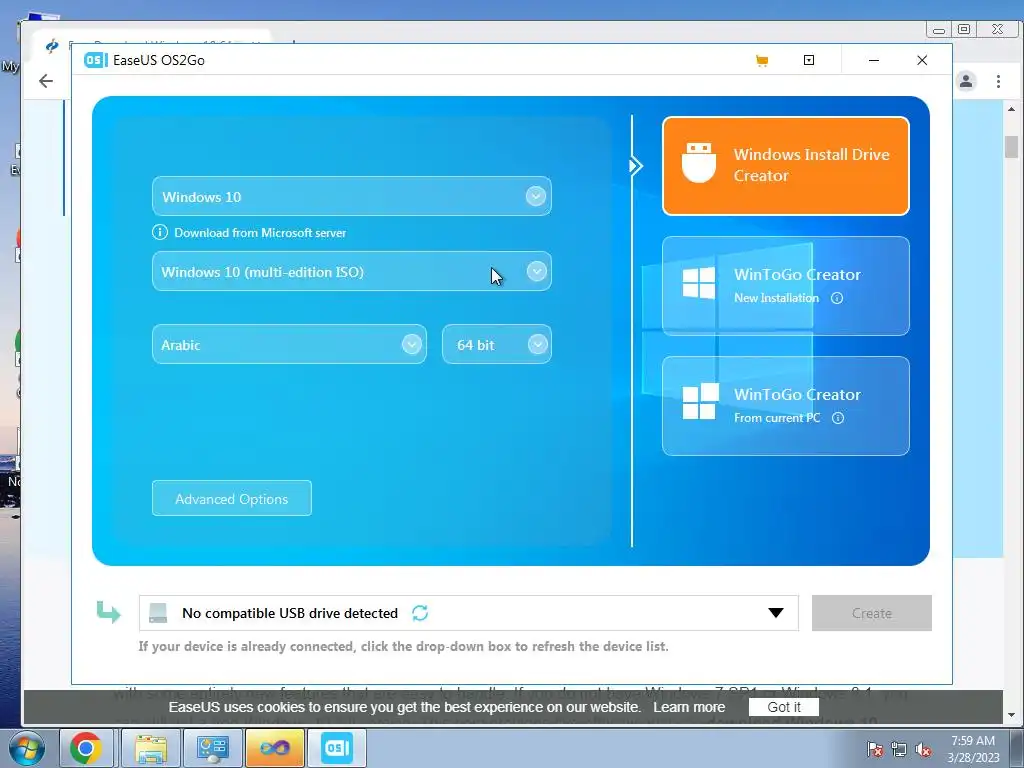Open the network tray icon
This screenshot has width=1024, height=768.
pos(899,749)
